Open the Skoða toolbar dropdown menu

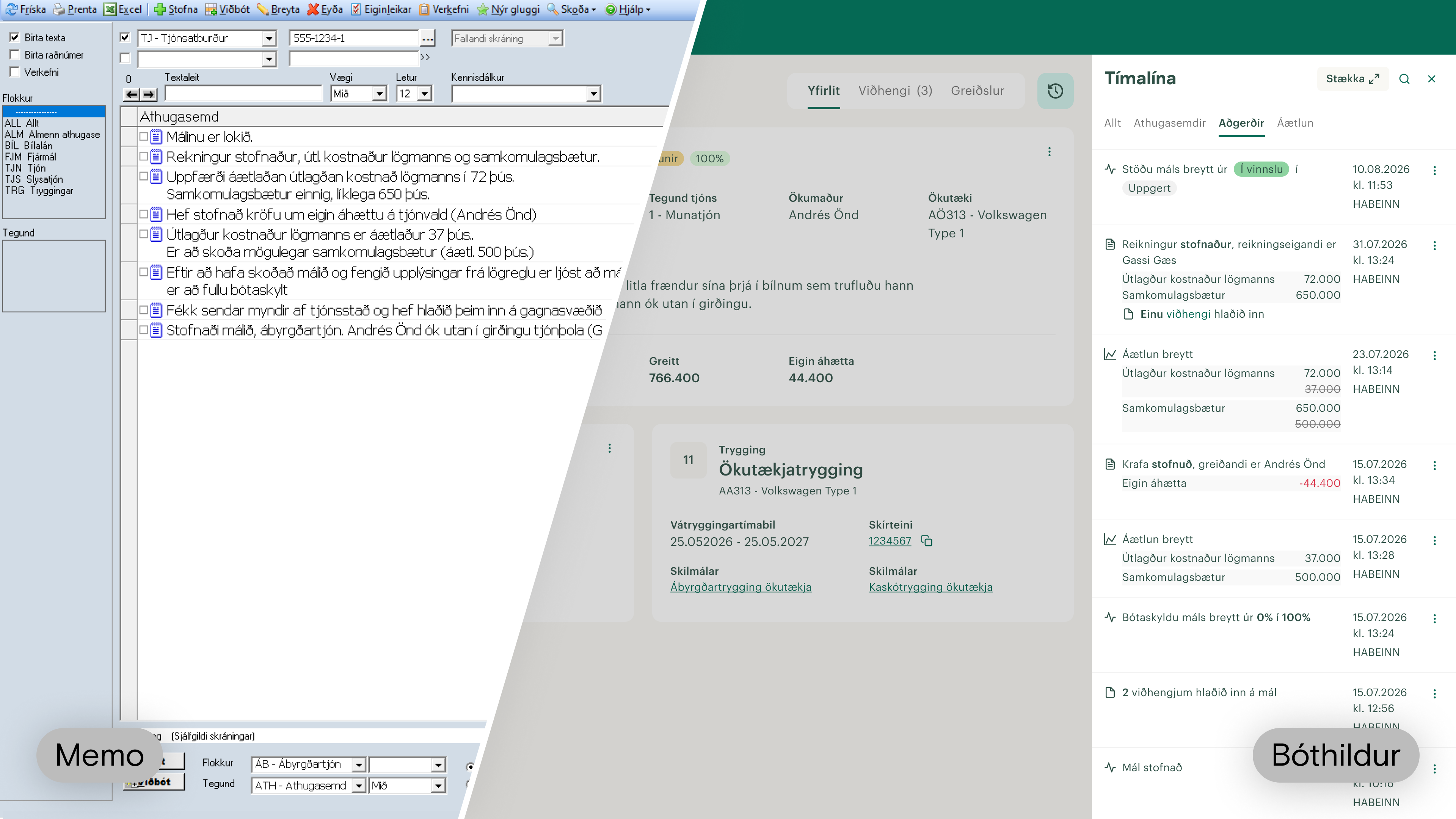click(571, 9)
